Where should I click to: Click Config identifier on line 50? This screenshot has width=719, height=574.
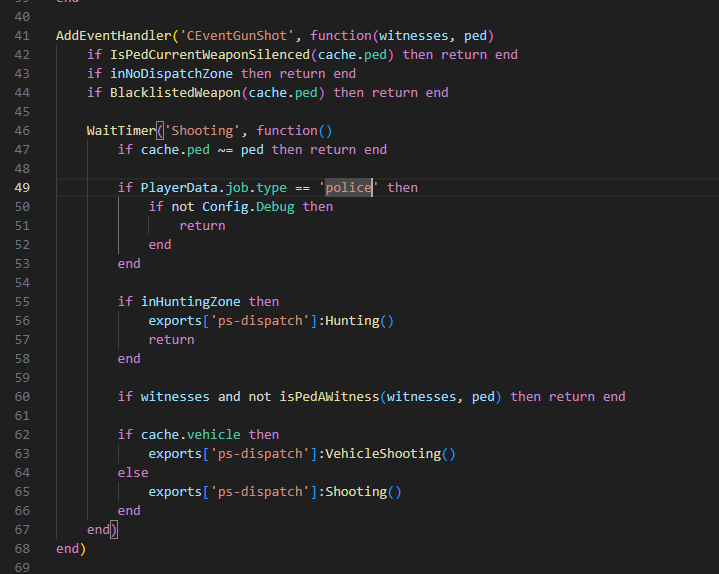click(225, 207)
